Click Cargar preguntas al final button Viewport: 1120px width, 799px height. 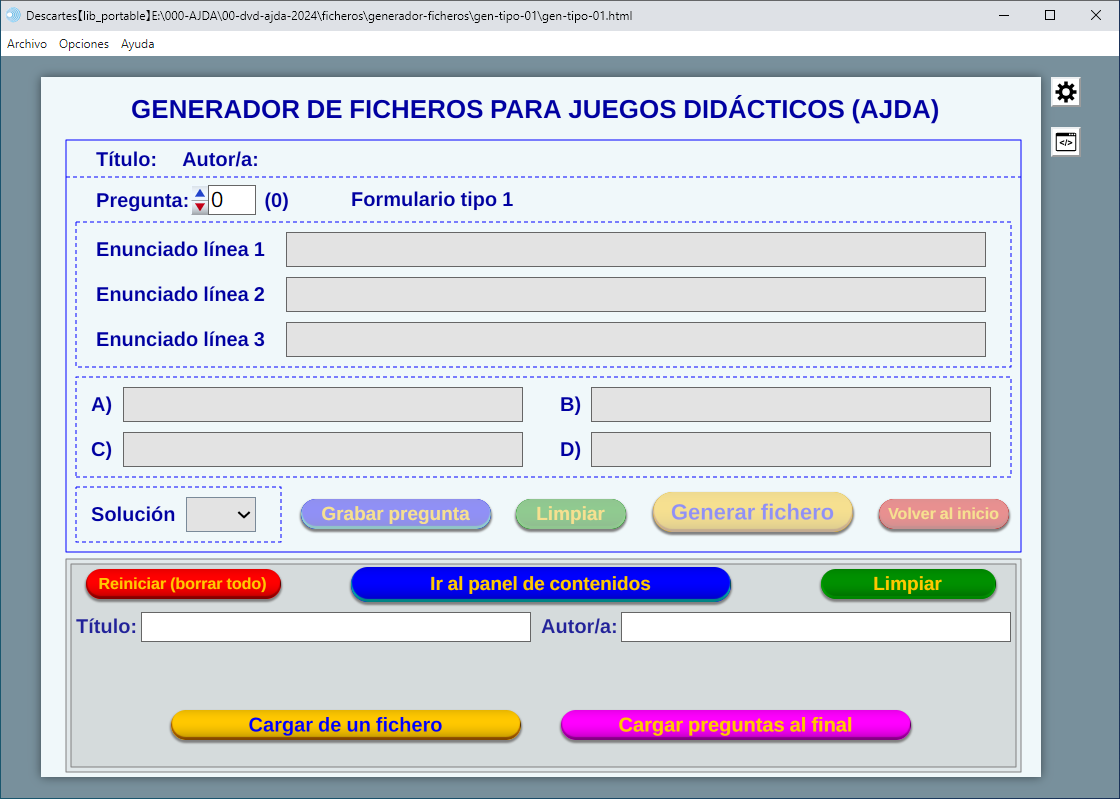coord(735,725)
